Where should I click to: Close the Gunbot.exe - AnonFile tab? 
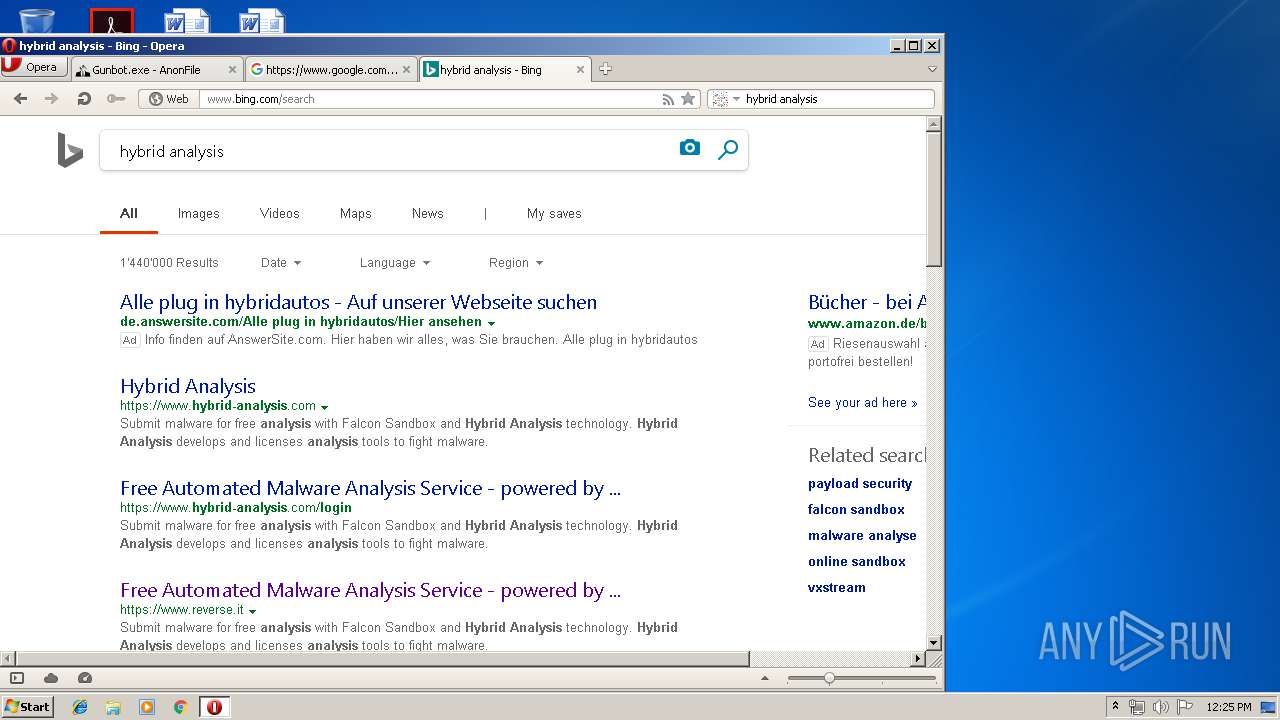tap(233, 70)
